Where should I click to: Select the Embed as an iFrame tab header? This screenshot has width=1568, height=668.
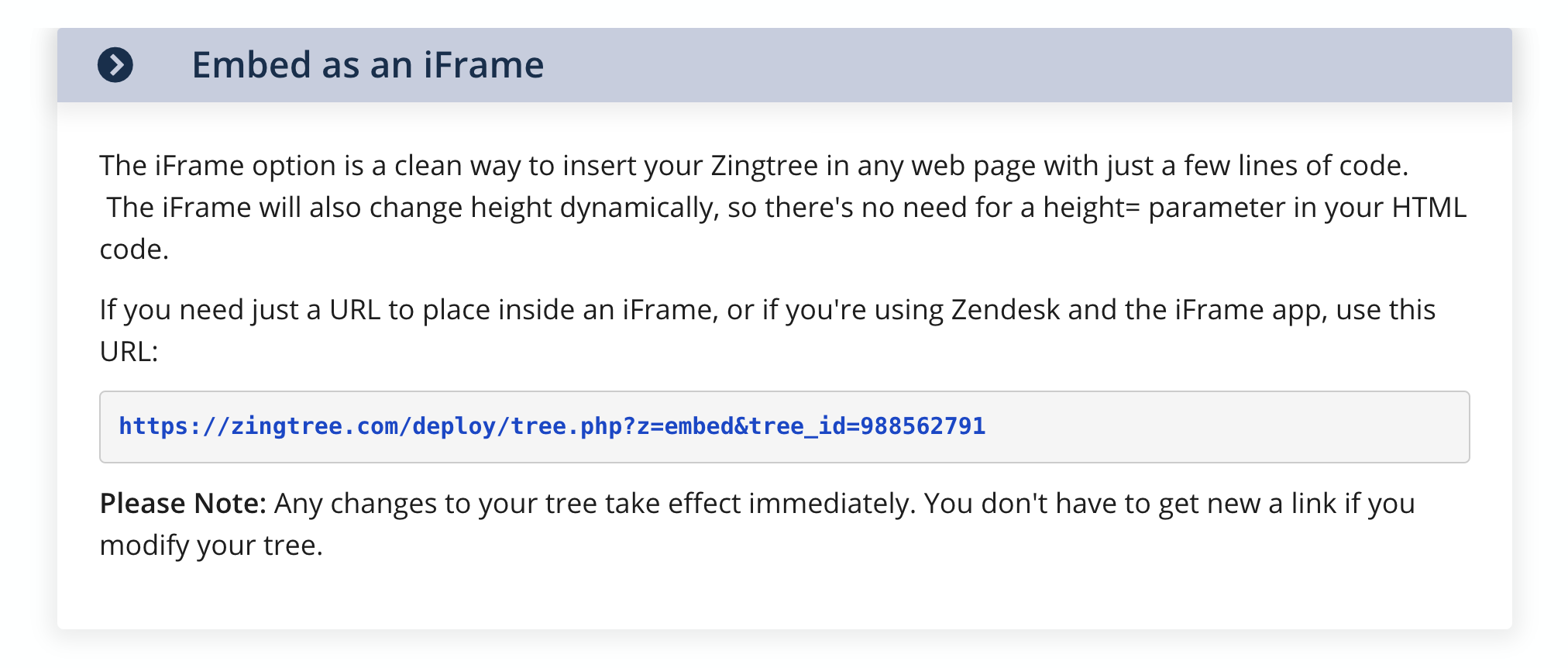coord(368,65)
